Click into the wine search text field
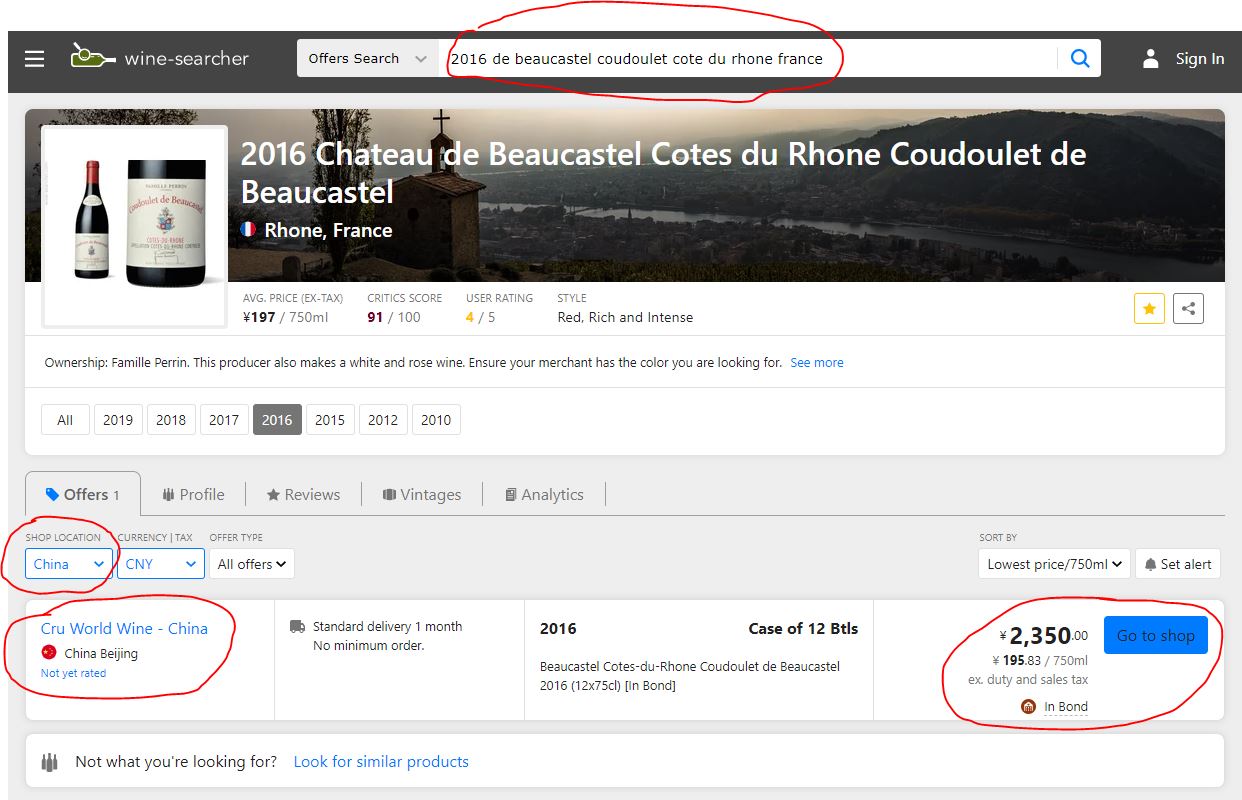Image resolution: width=1242 pixels, height=800 pixels. coord(745,58)
